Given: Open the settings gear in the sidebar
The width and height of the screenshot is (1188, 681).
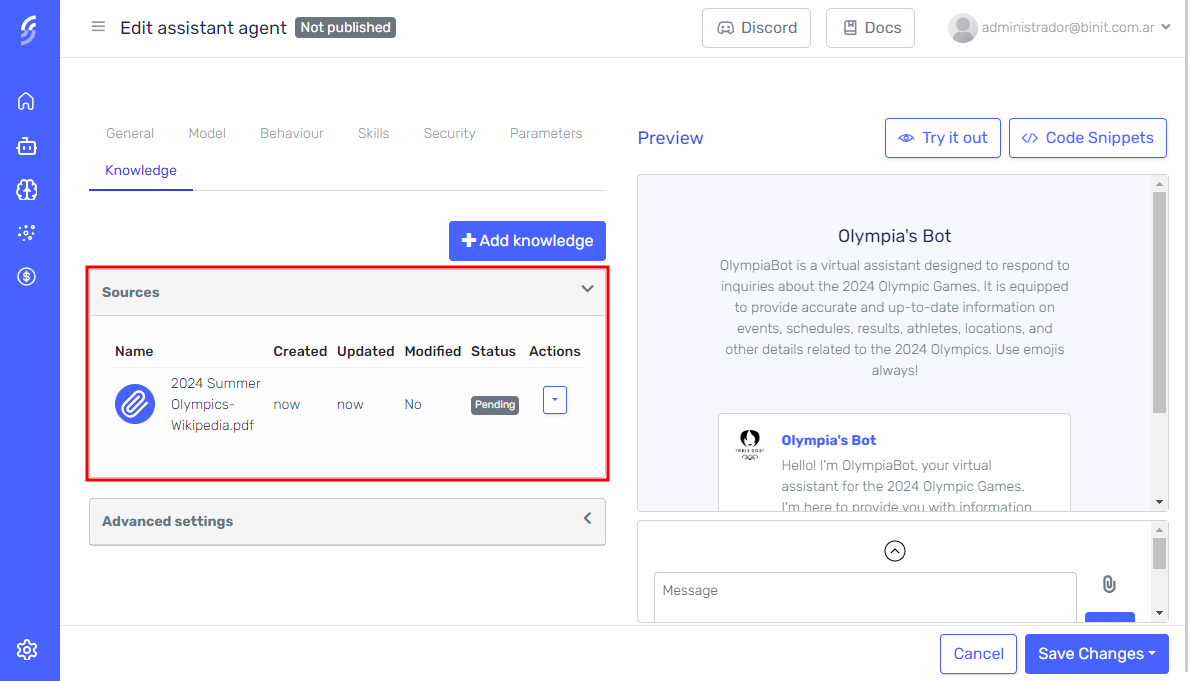Looking at the screenshot, I should click(x=27, y=650).
